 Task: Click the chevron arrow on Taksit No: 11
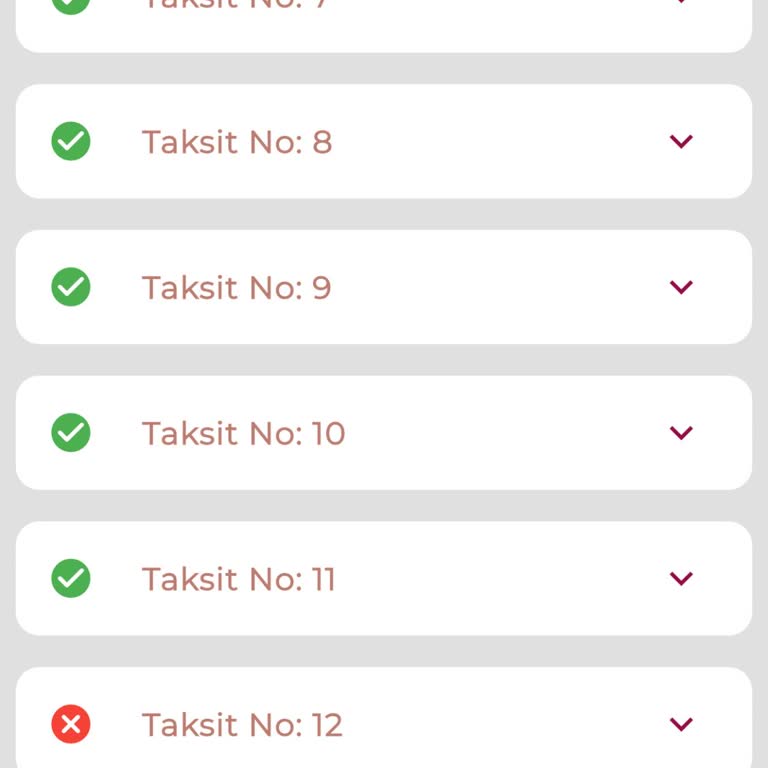click(681, 578)
